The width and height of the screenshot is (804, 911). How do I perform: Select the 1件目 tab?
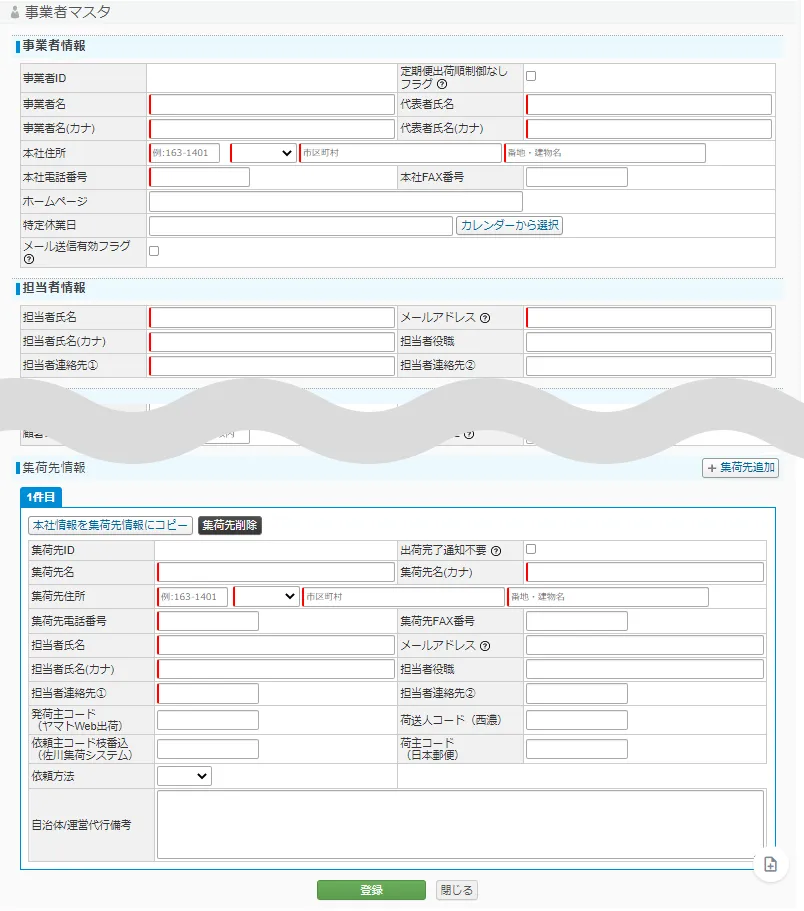tap(42, 497)
